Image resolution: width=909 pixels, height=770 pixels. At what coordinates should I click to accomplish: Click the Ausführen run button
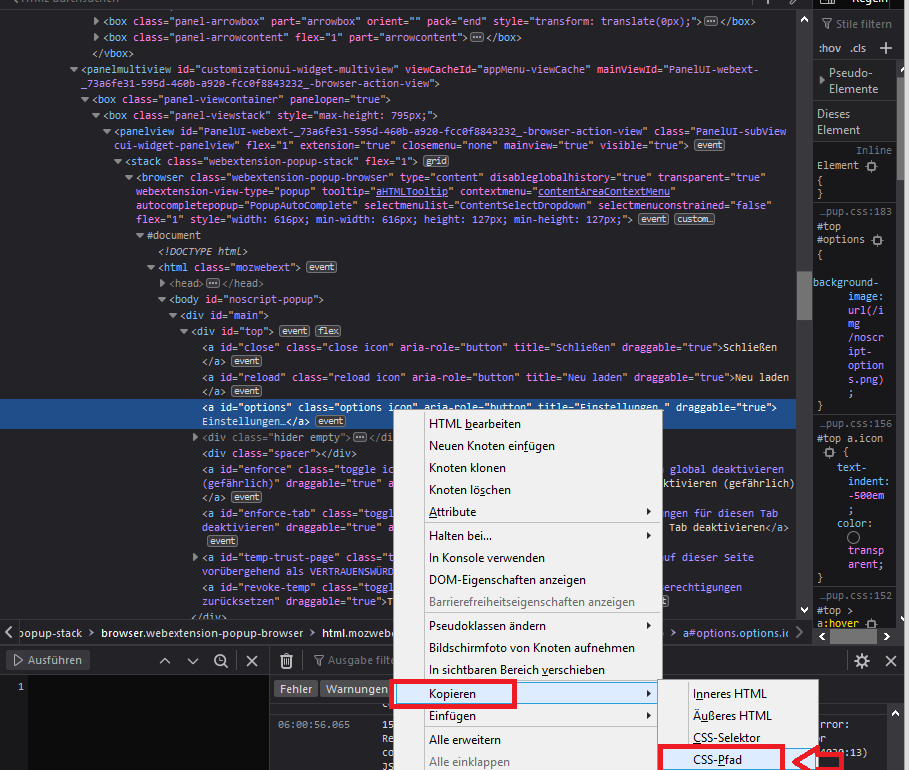[x=48, y=660]
